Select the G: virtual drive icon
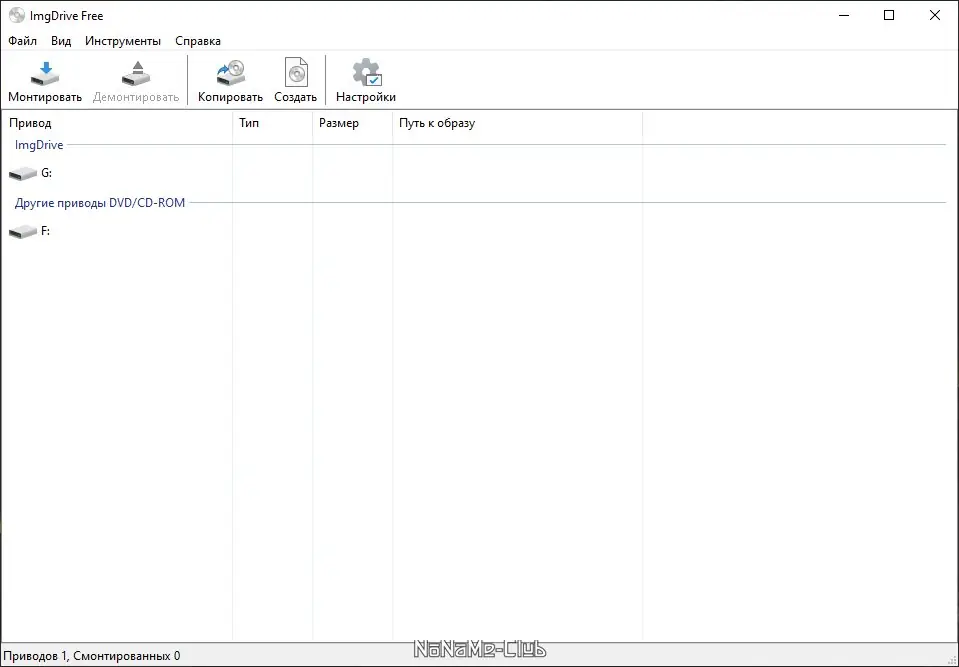 coord(23,174)
